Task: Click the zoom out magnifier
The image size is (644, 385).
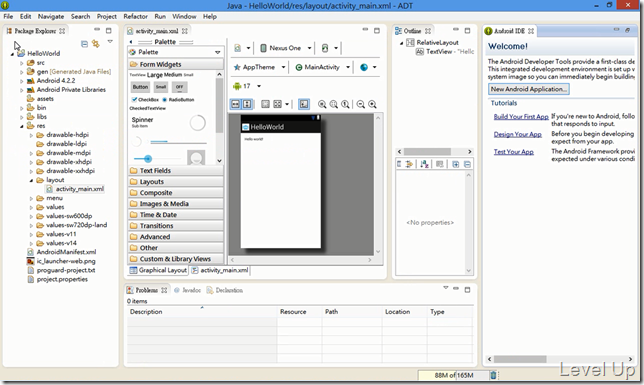Action: click(361, 104)
